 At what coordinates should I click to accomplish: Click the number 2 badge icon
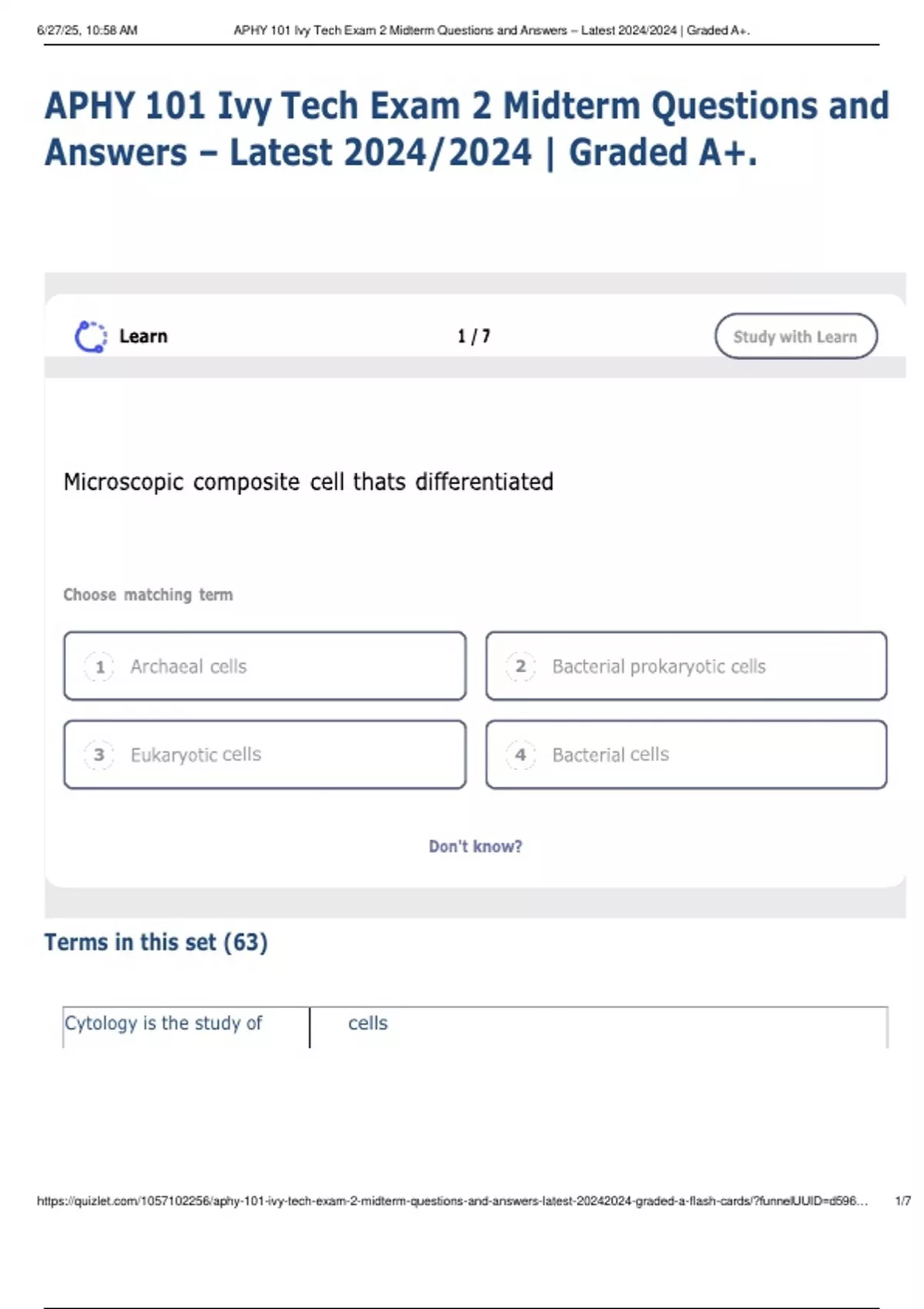pyautogui.click(x=521, y=666)
